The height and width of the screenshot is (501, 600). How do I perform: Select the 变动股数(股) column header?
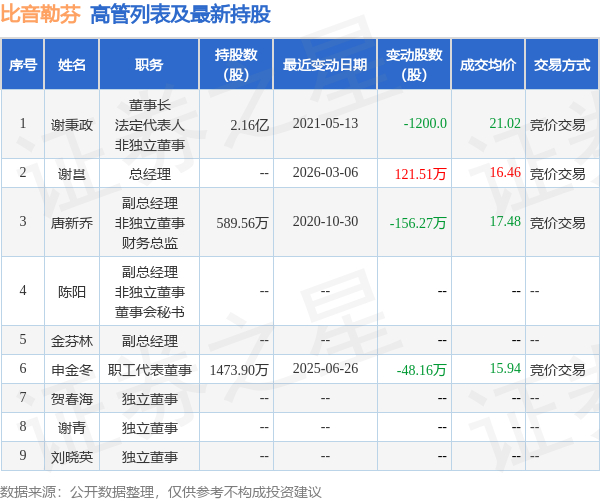pyautogui.click(x=414, y=65)
